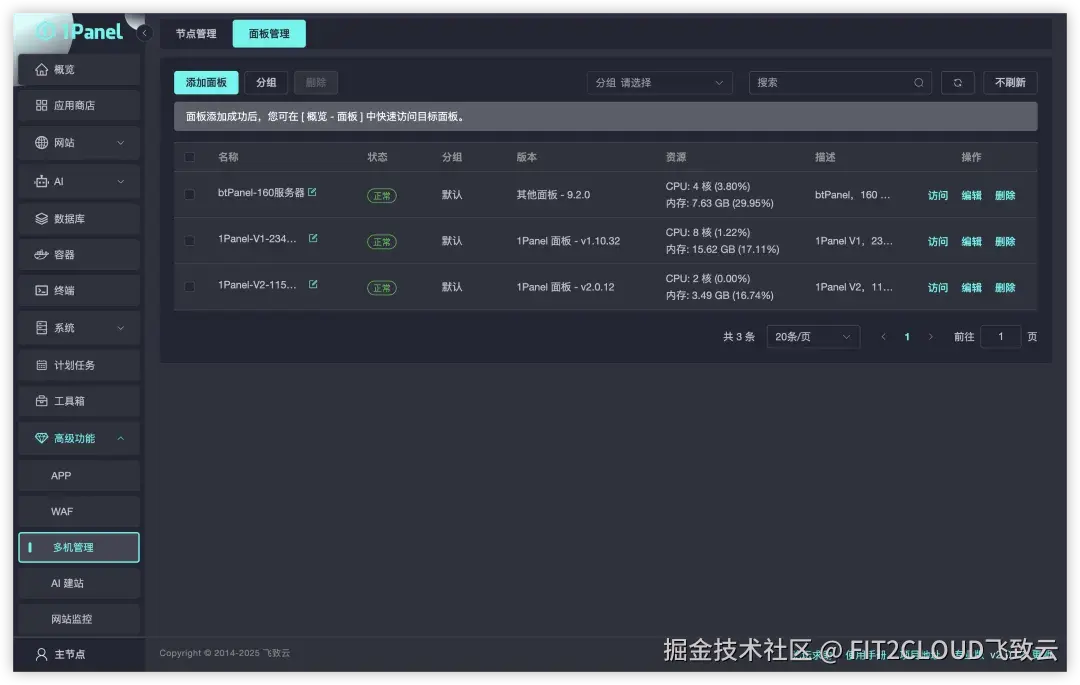This screenshot has height=685, width=1080.
Task: Check the 1Panel-V1-234 row checkbox
Action: (189, 241)
